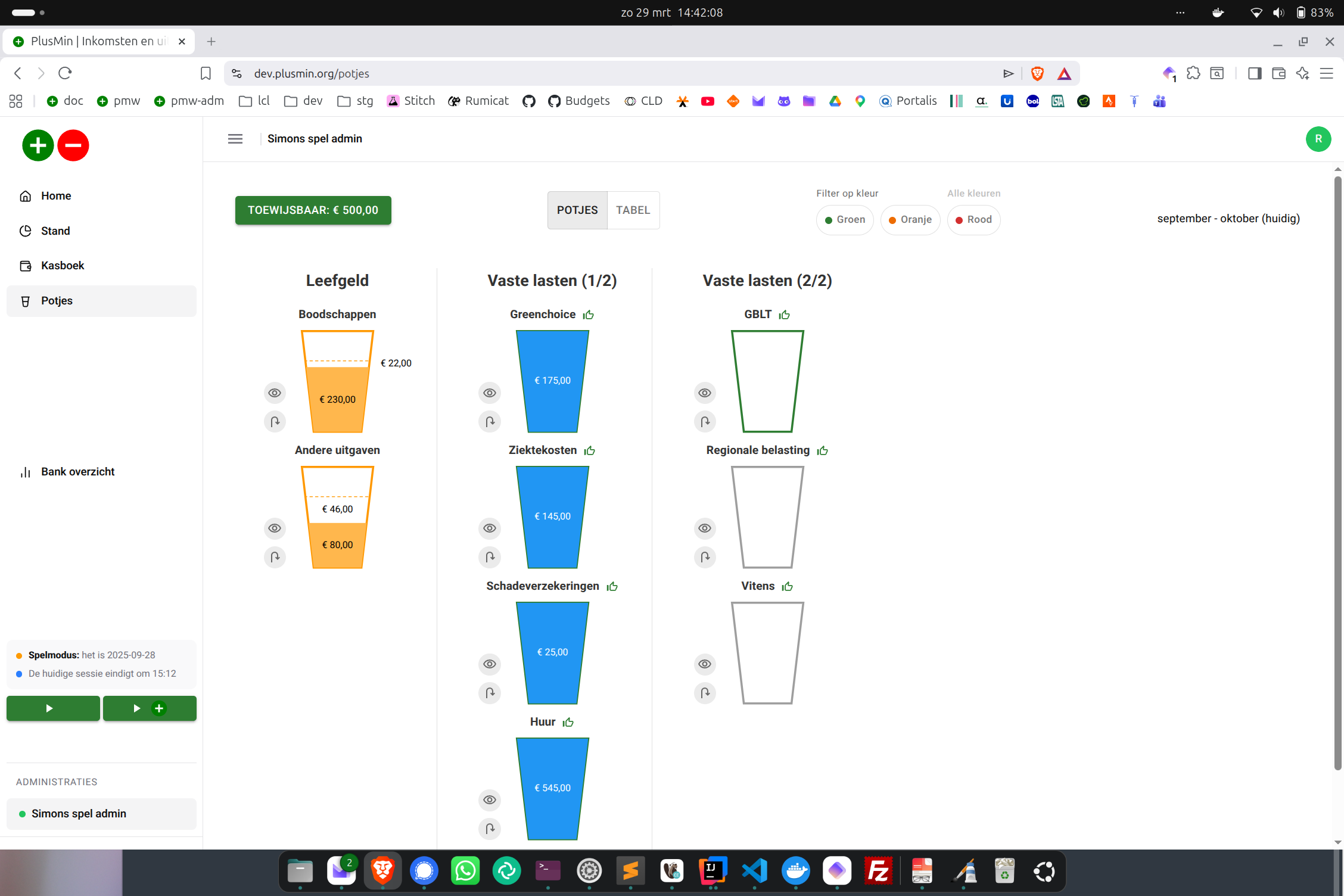The width and height of the screenshot is (1344, 896).
Task: Click thumbs-up icon next to Greenchoice
Action: tap(589, 315)
